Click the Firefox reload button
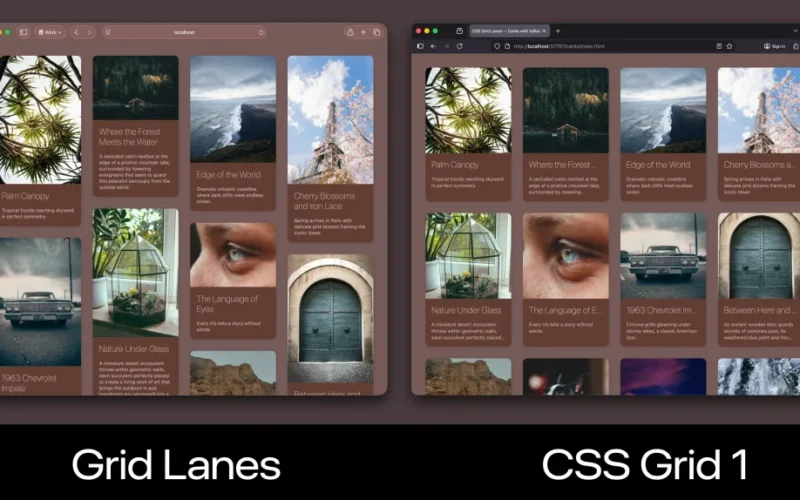This screenshot has width=800, height=500. coord(460,46)
